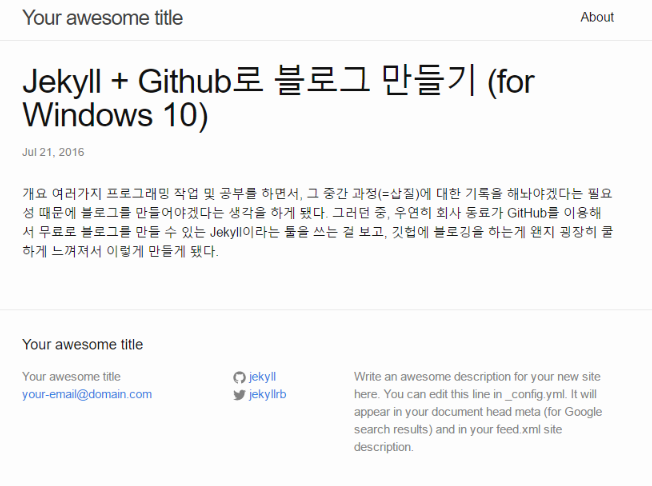Open the About page from header
Screen dimensions: 652x486
[597, 17]
